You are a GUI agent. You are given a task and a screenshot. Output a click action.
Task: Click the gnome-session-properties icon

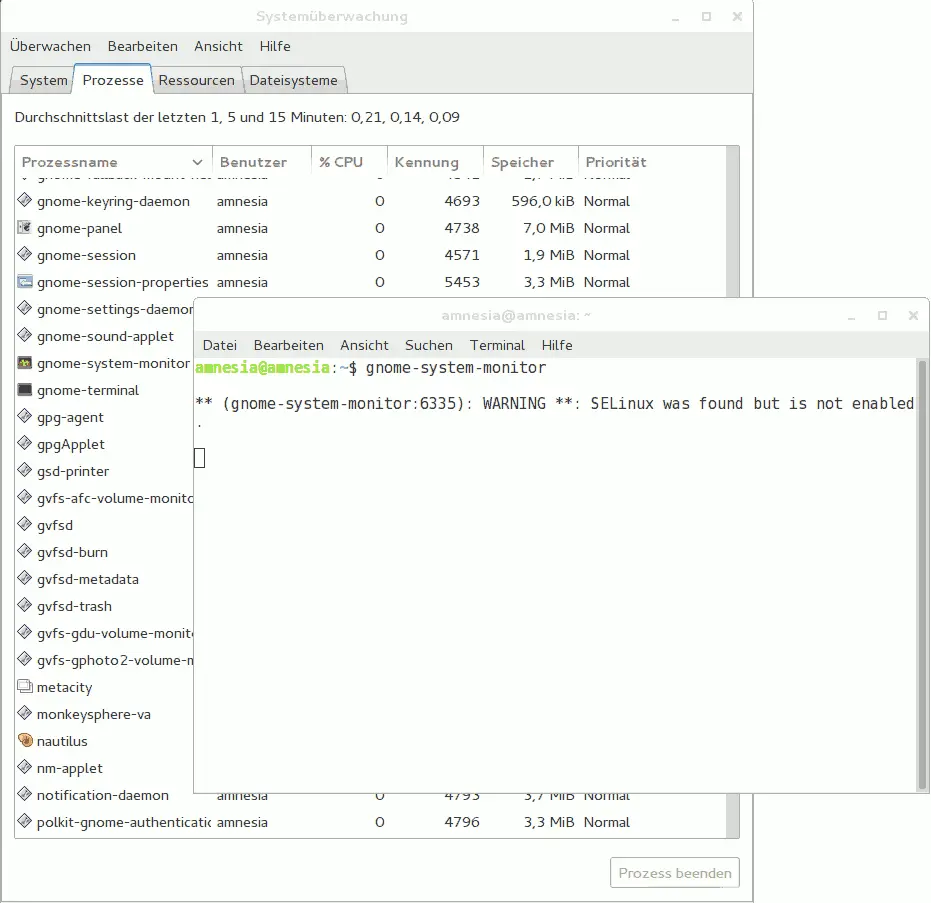24,282
